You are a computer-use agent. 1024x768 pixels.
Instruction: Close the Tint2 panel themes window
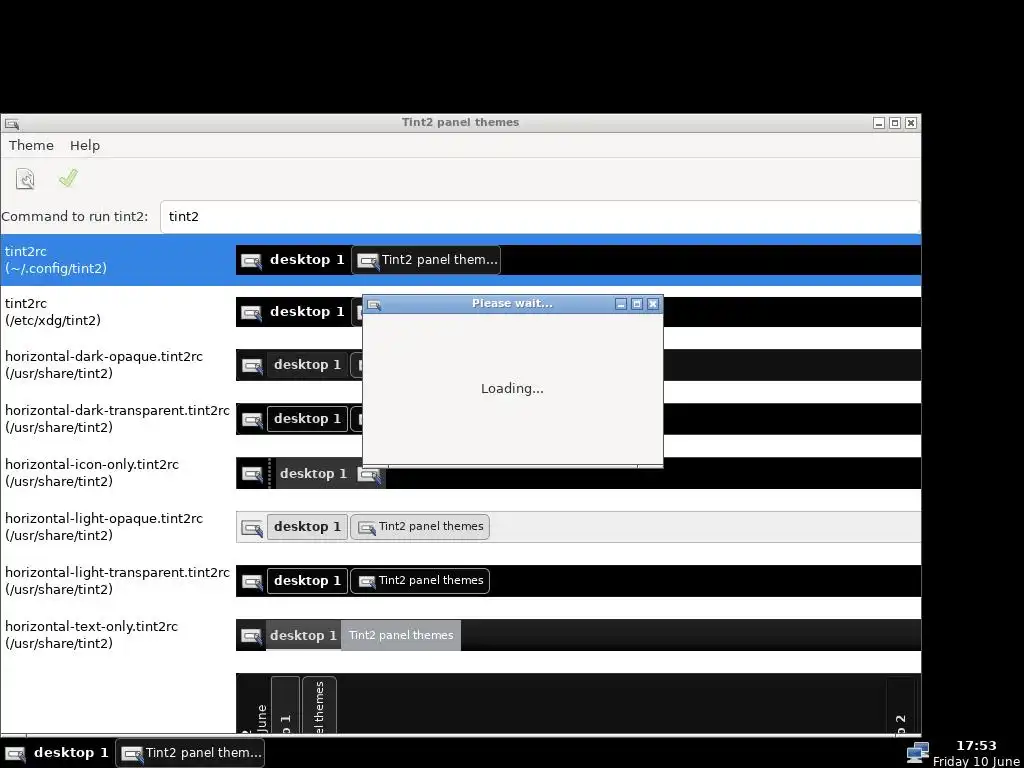pos(911,123)
